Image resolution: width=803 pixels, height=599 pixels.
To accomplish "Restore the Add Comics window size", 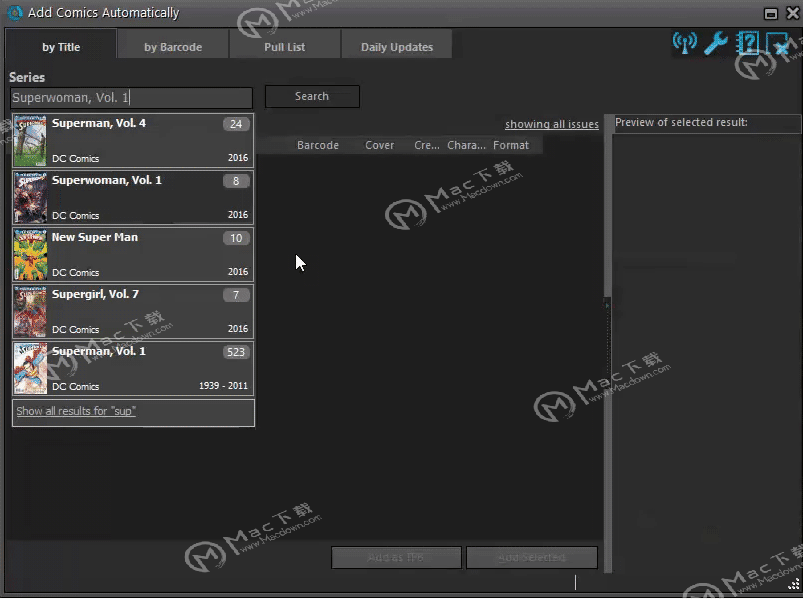I will click(x=771, y=13).
